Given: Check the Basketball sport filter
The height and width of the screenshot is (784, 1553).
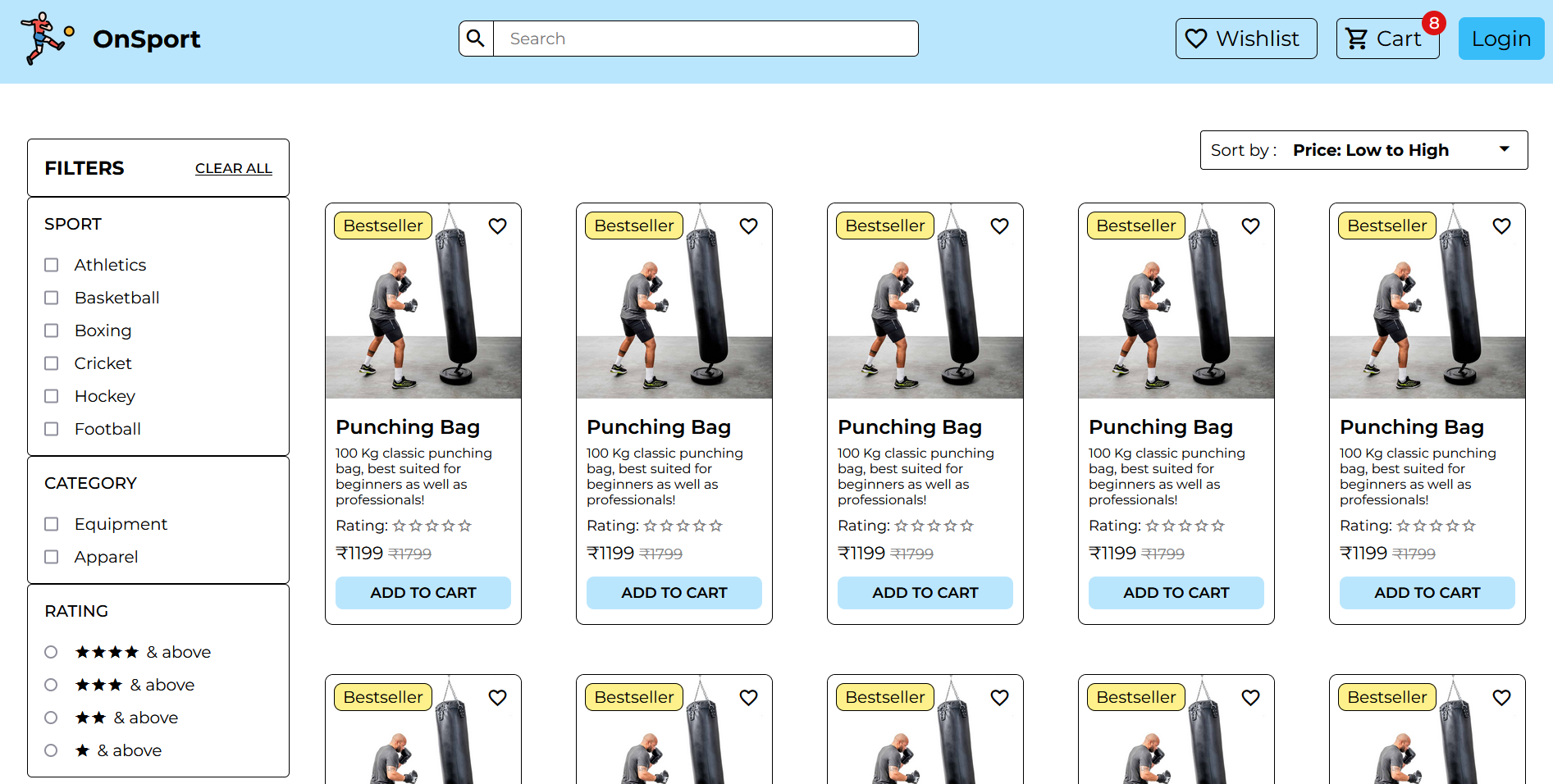Looking at the screenshot, I should tap(51, 298).
